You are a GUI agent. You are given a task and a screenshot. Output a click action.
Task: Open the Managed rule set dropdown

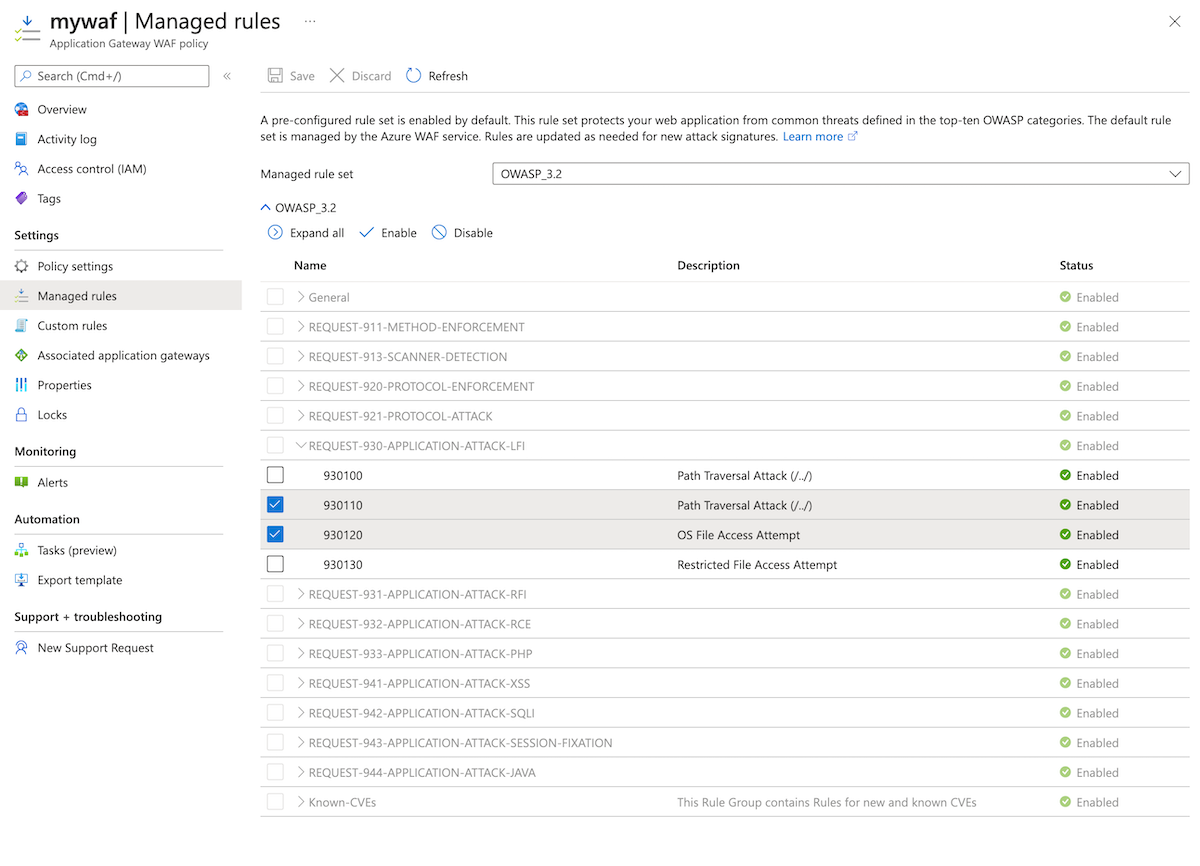(840, 174)
